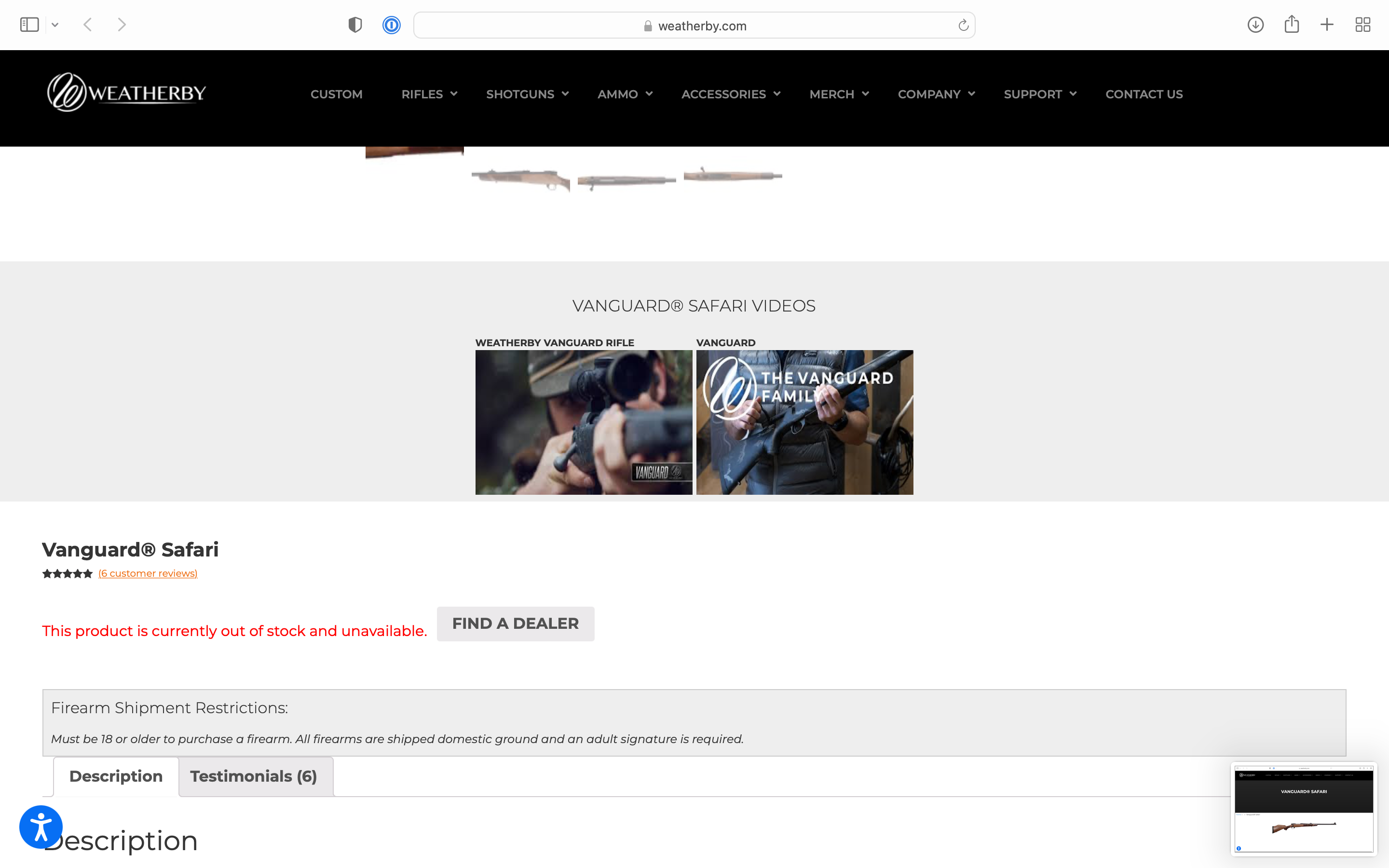Viewport: 1389px width, 868px height.
Task: Select the first rifle thumbnail image
Action: [520, 180]
